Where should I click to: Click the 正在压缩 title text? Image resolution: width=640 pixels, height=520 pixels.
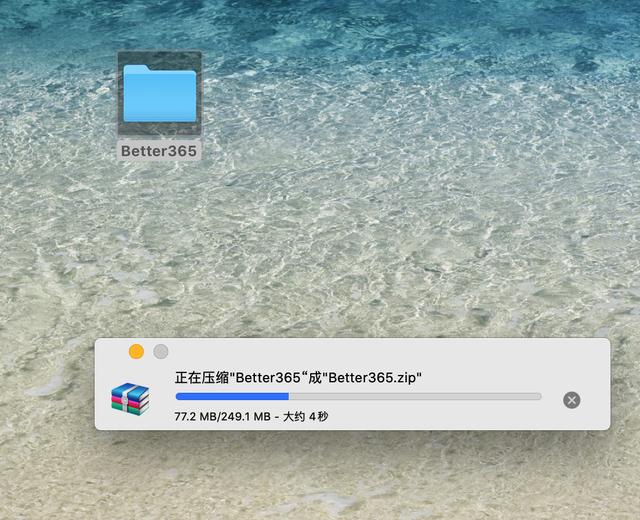(202, 378)
